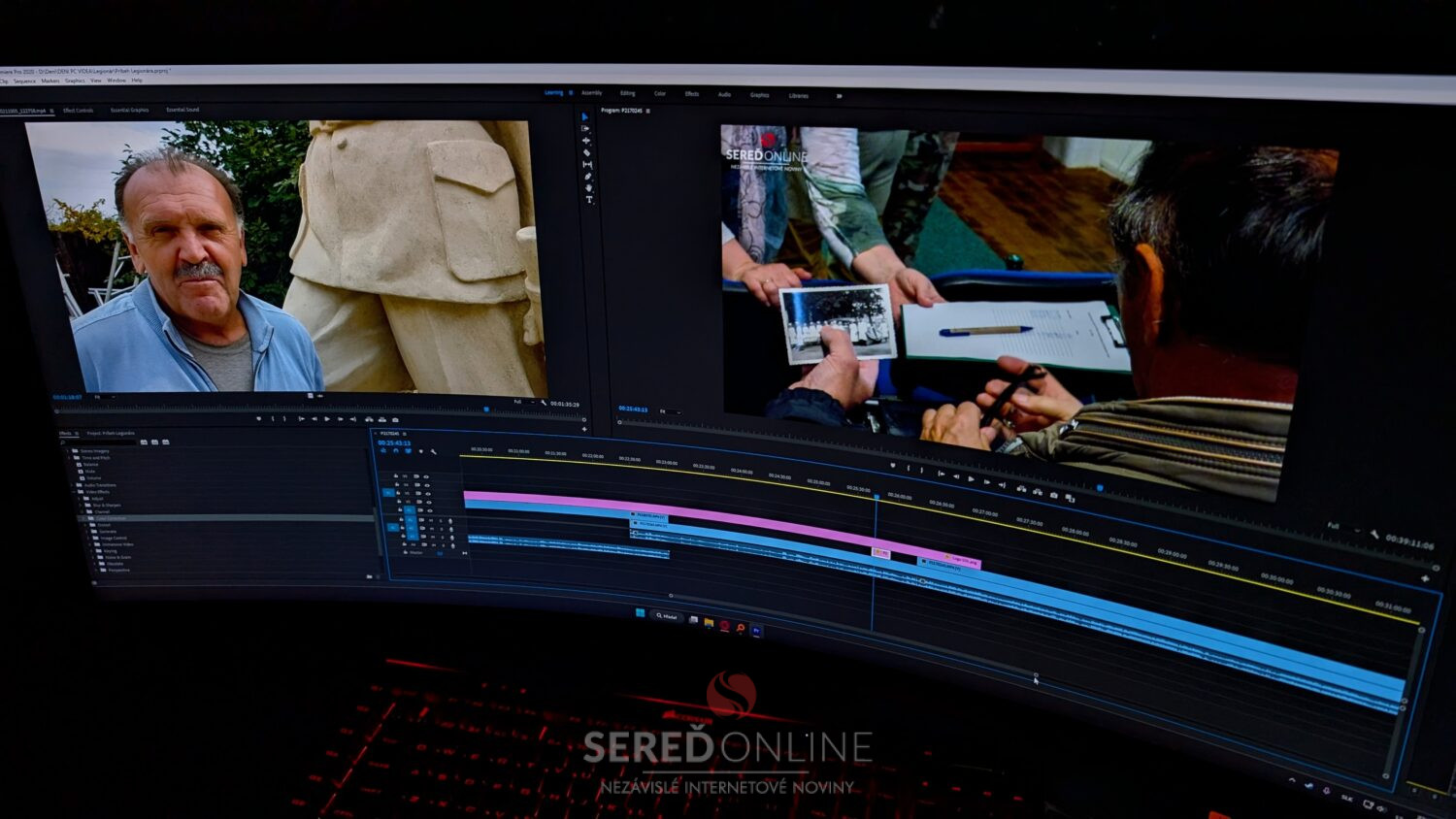Toggle Snap in Timeline
Screen dimensions: 1456x819
[x=396, y=451]
